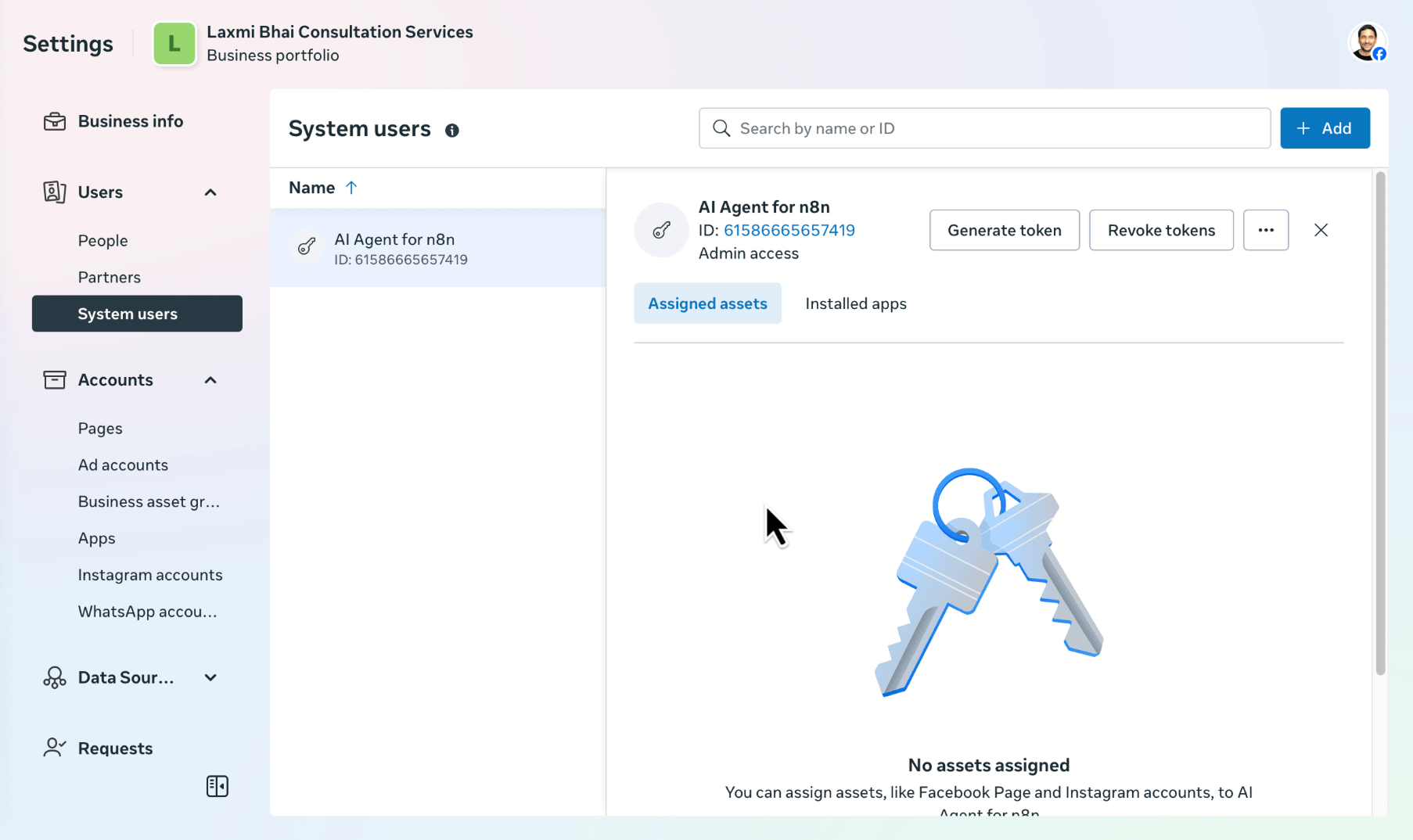This screenshot has width=1413, height=840.
Task: Select the AI Agent for n8n list row
Action: 438,248
